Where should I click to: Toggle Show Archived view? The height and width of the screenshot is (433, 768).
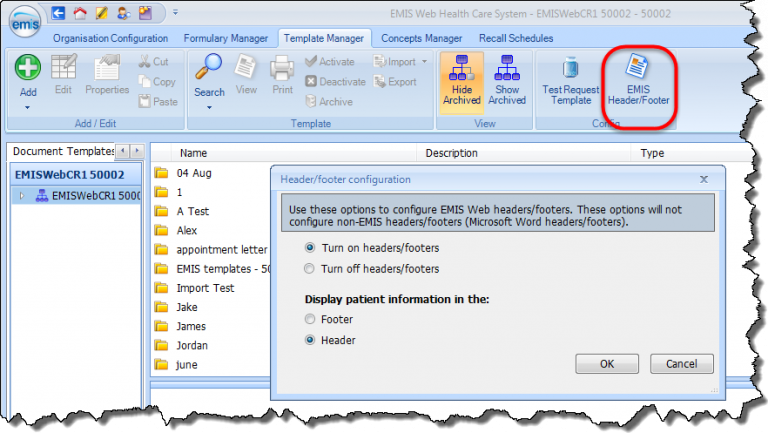coord(507,80)
